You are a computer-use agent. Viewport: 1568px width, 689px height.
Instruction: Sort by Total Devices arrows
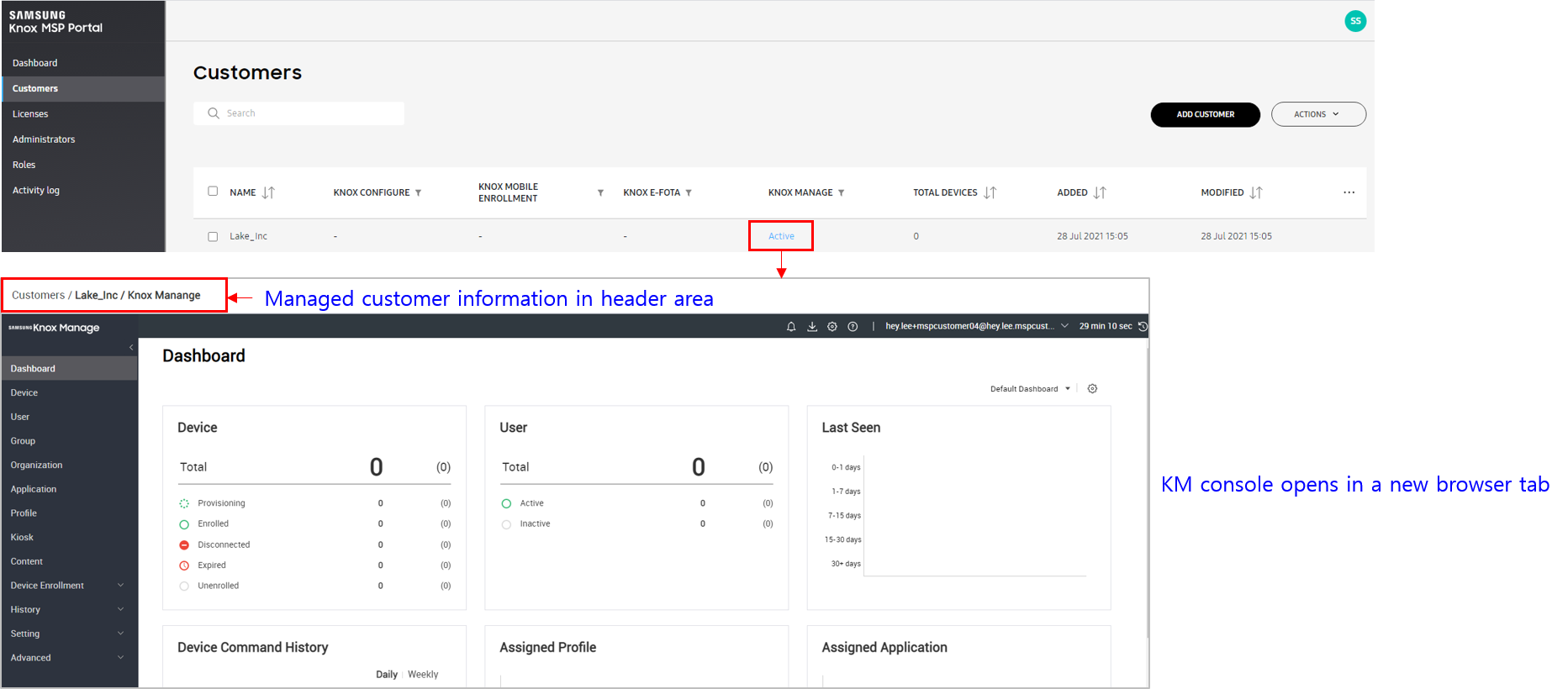coord(990,192)
